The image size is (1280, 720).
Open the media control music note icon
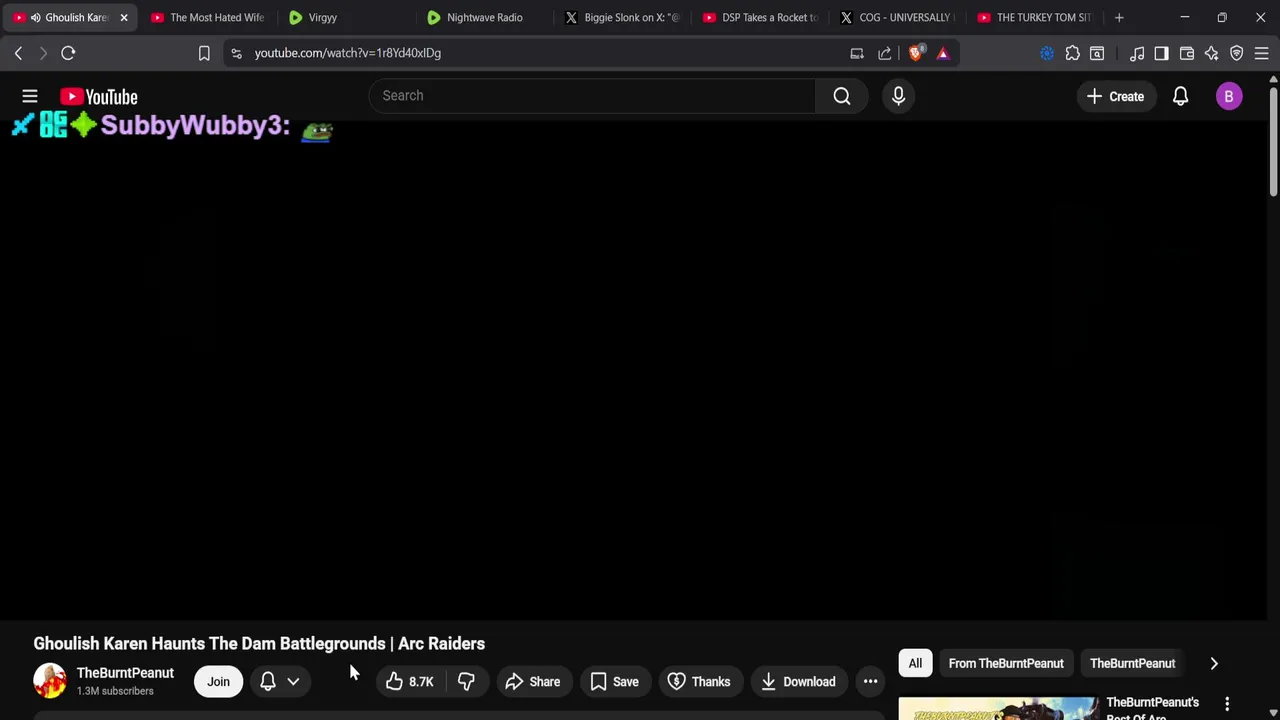click(x=1137, y=53)
